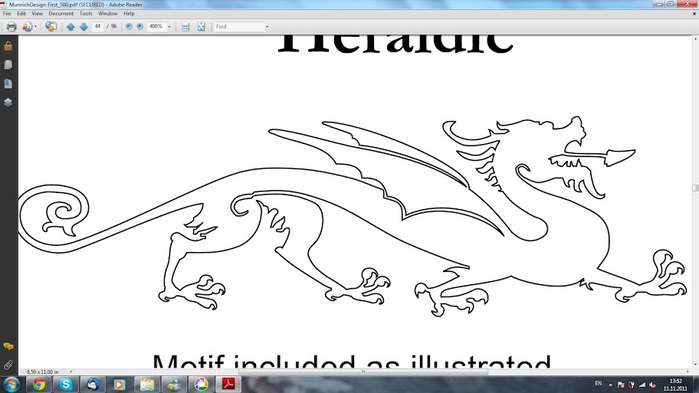Expand the Find options dropdown arrow

click(267, 27)
